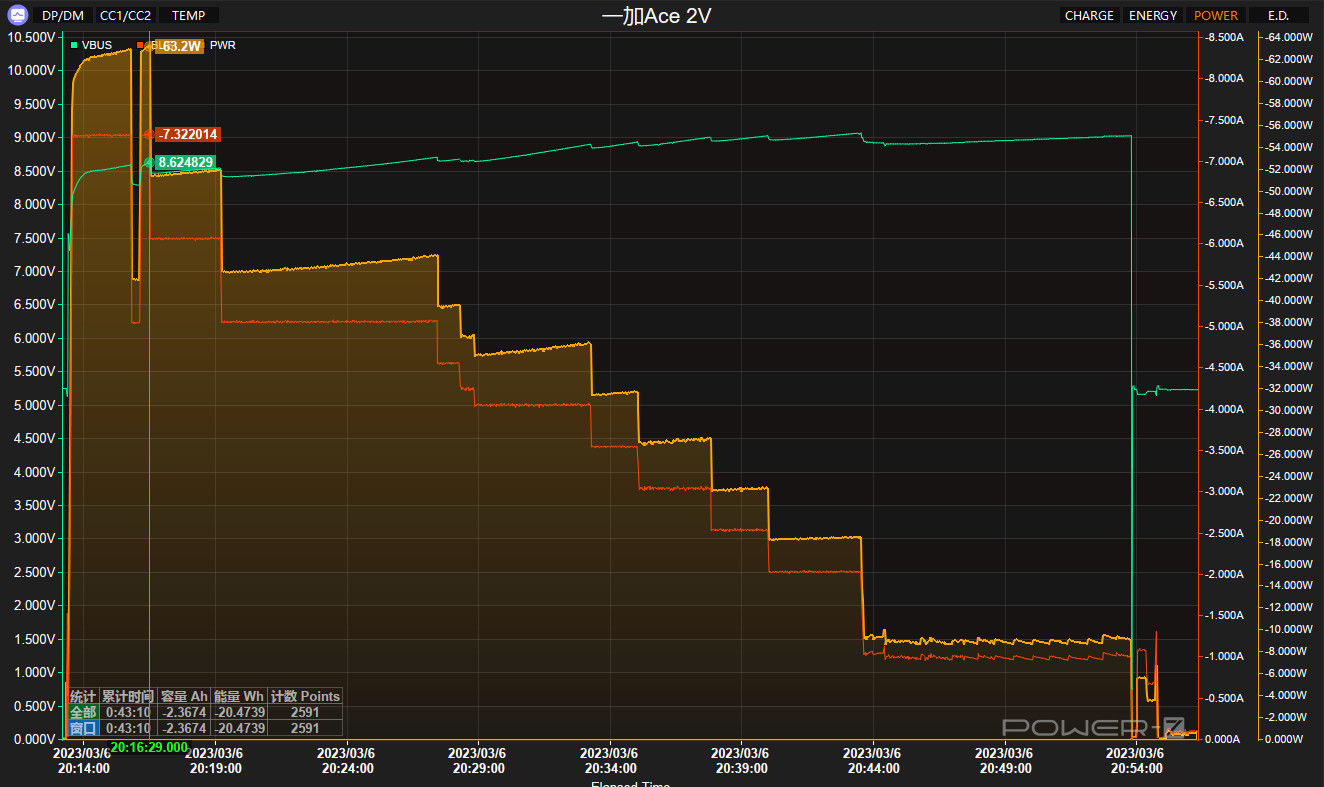Click the -20.4739 energy value in 全部 row
The width and height of the screenshot is (1324, 787).
click(239, 712)
